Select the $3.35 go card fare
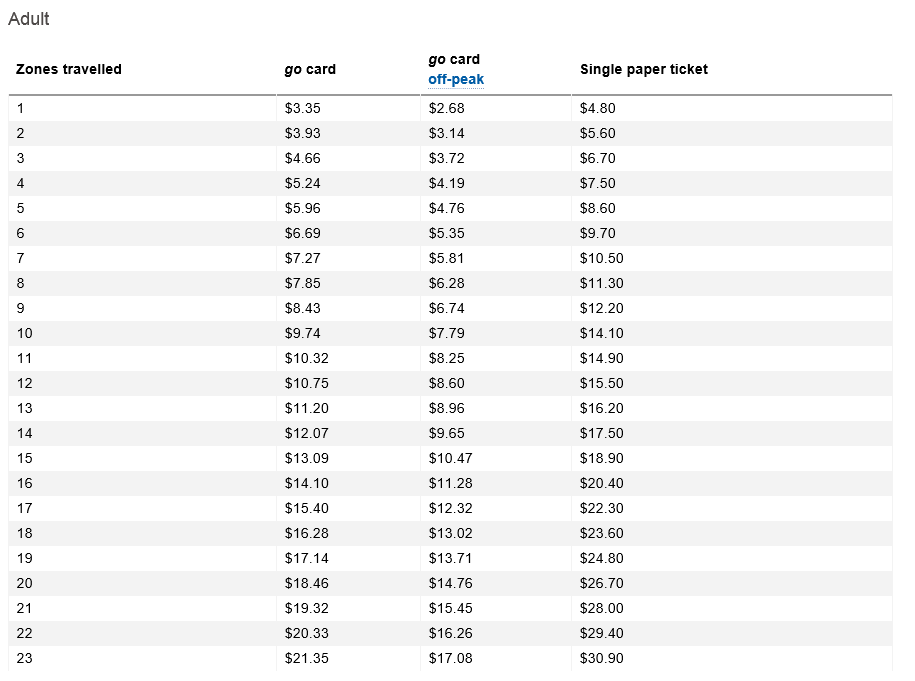The image size is (915, 681). (302, 108)
